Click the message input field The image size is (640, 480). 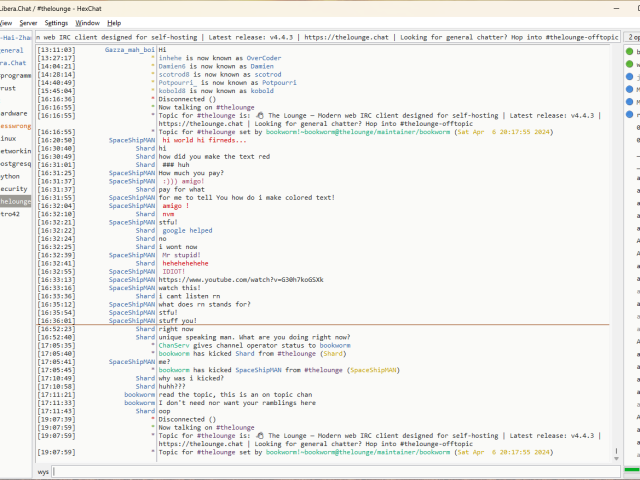click(x=330, y=470)
